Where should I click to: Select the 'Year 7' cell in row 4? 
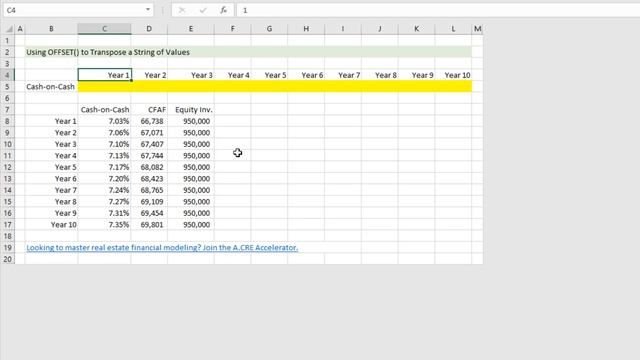click(x=343, y=75)
